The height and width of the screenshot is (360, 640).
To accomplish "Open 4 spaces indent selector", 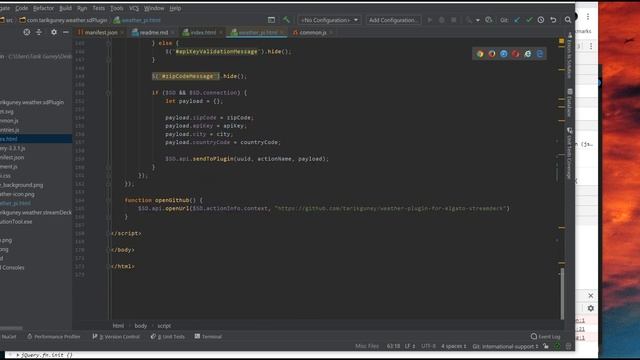I will tap(453, 346).
